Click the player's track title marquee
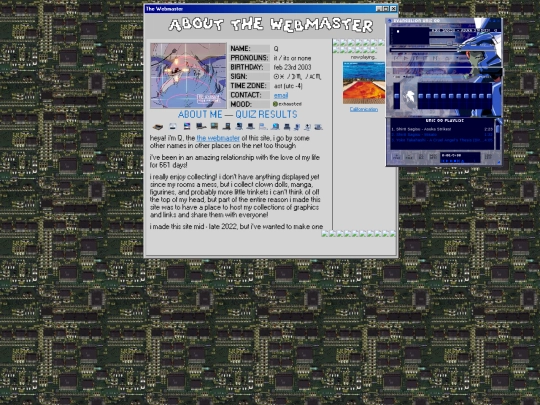The image size is (540, 405). pyautogui.click(x=464, y=30)
